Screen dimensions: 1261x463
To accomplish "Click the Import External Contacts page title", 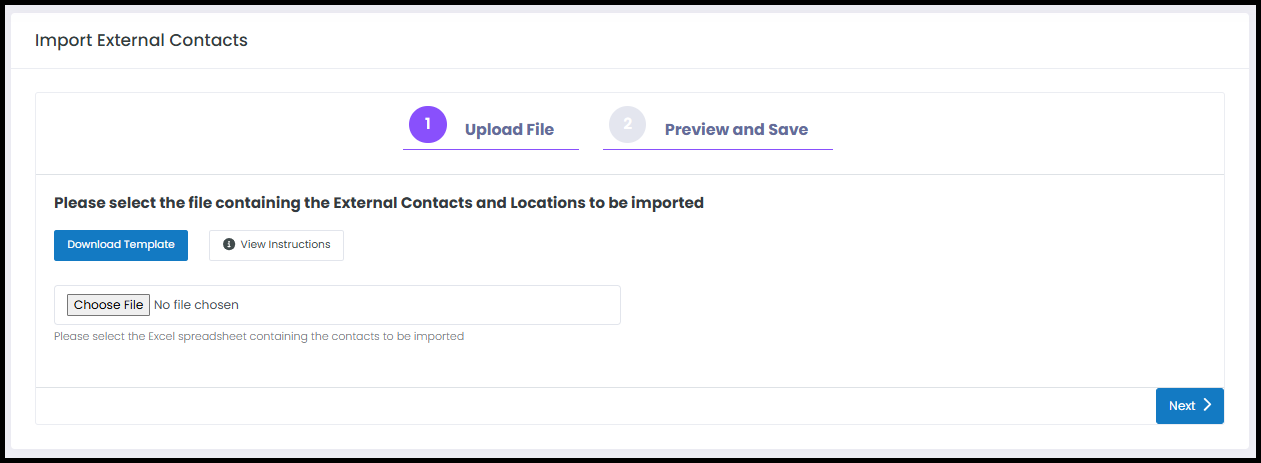I will [x=141, y=41].
